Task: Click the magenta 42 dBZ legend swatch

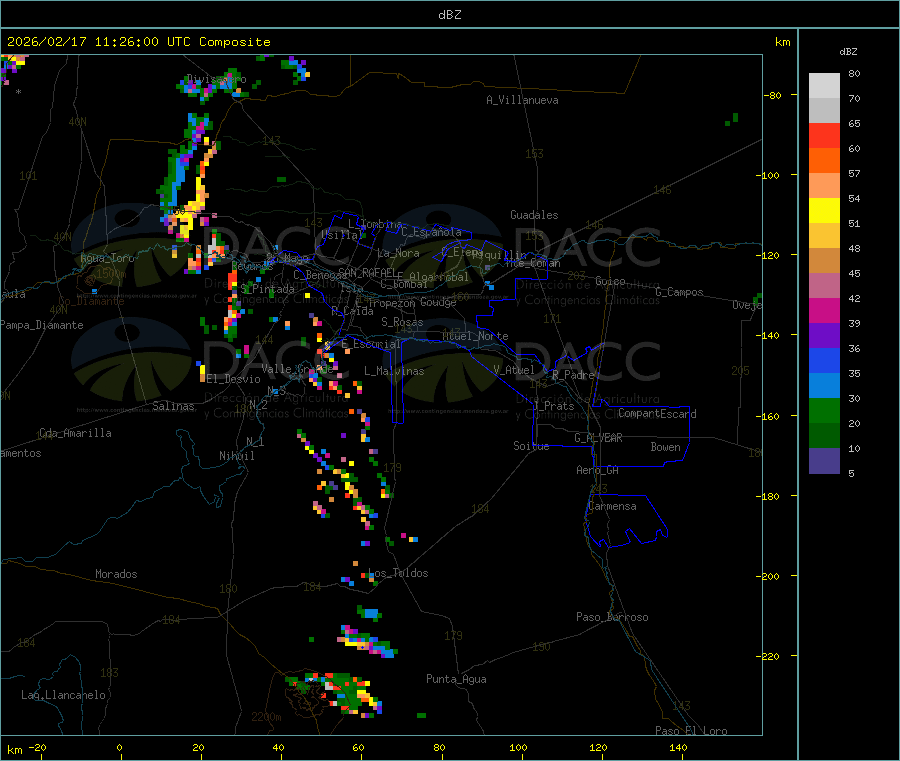Action: pyautogui.click(x=824, y=310)
